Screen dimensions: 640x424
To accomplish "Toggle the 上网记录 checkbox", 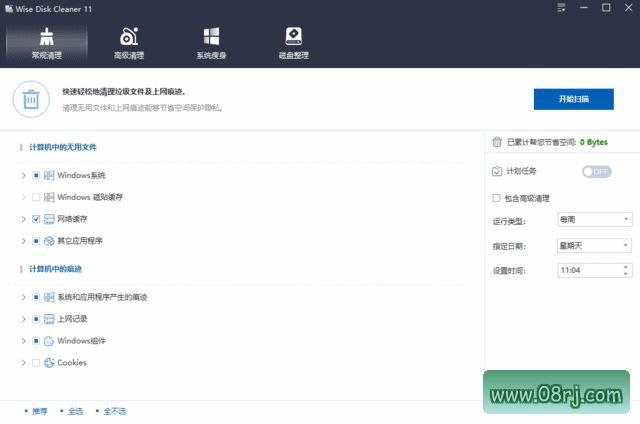I will [x=36, y=319].
